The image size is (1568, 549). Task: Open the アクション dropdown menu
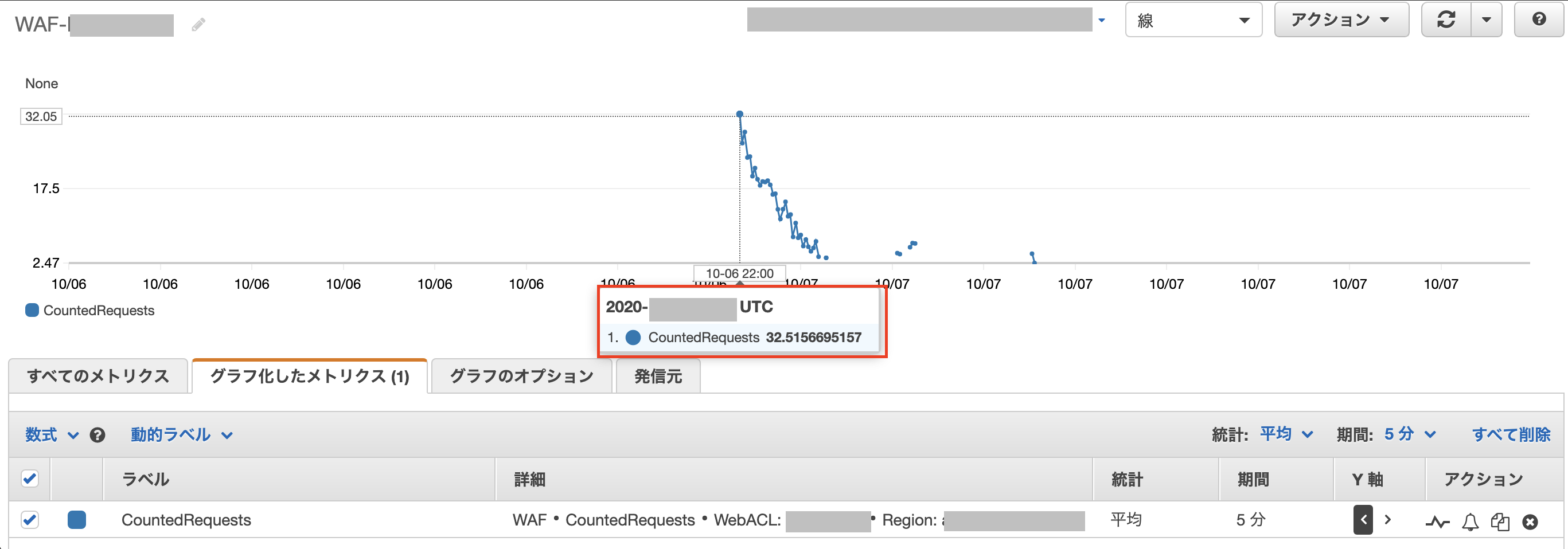pos(1341,20)
